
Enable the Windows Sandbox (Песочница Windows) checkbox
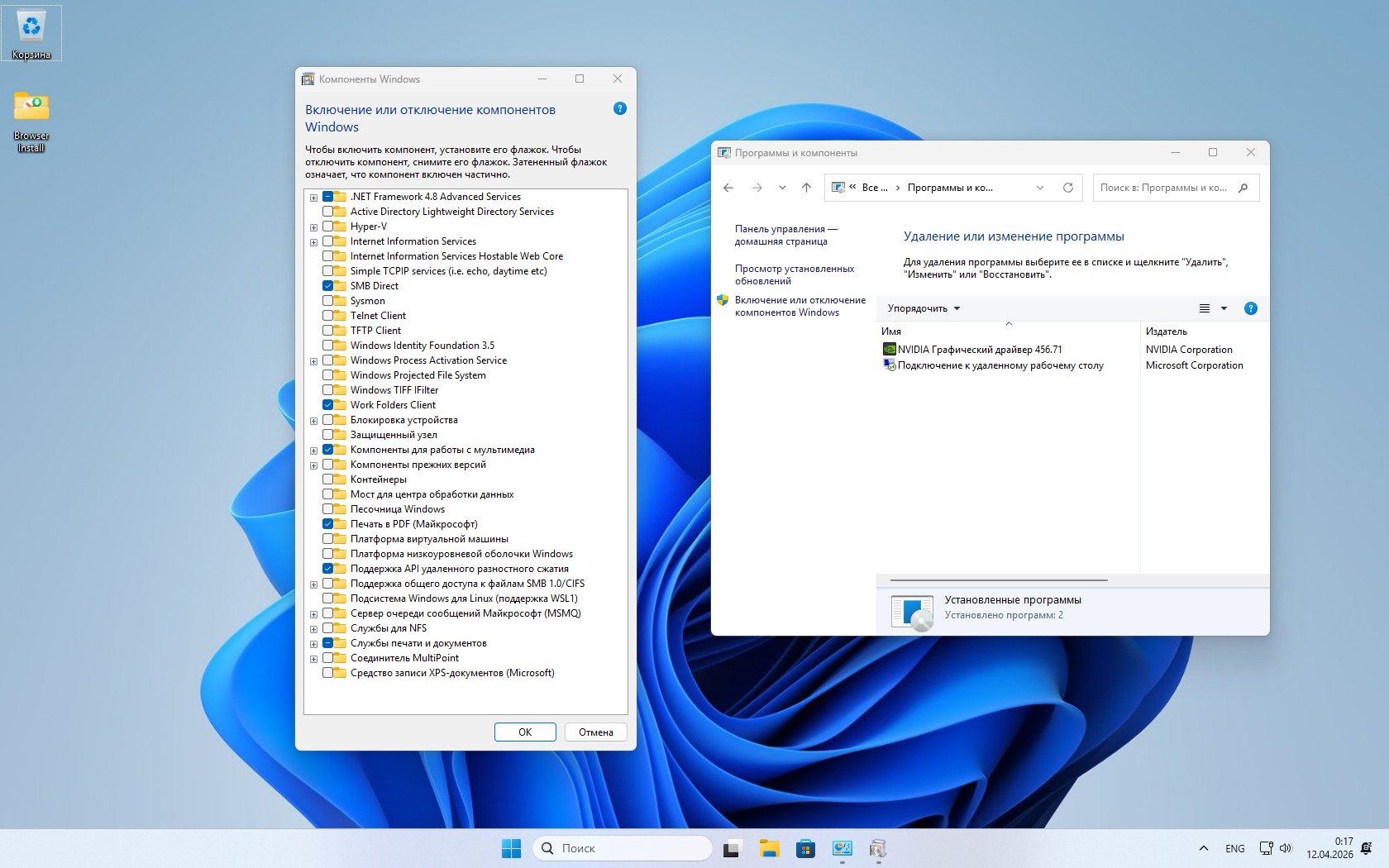click(x=328, y=509)
